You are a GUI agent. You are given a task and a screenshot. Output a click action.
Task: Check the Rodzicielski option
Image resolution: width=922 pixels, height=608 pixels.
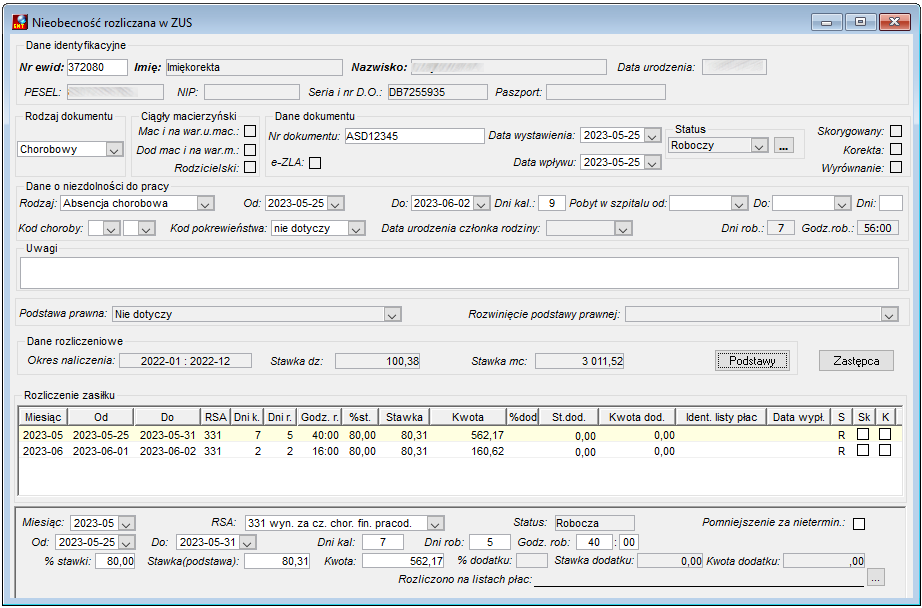pos(250,168)
